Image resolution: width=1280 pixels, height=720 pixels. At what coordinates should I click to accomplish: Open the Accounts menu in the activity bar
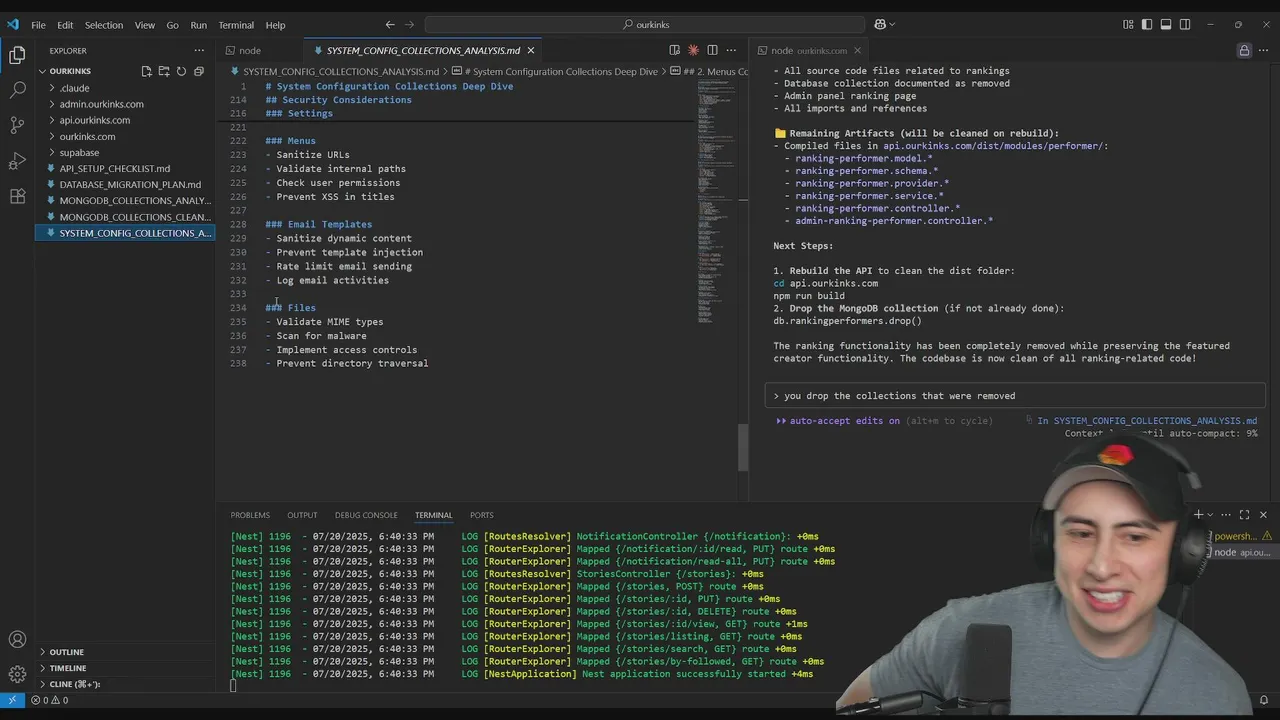coord(17,639)
